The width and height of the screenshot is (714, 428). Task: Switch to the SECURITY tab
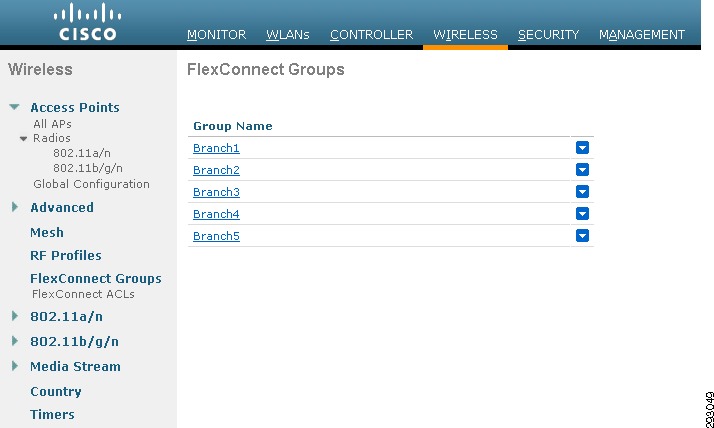click(548, 35)
